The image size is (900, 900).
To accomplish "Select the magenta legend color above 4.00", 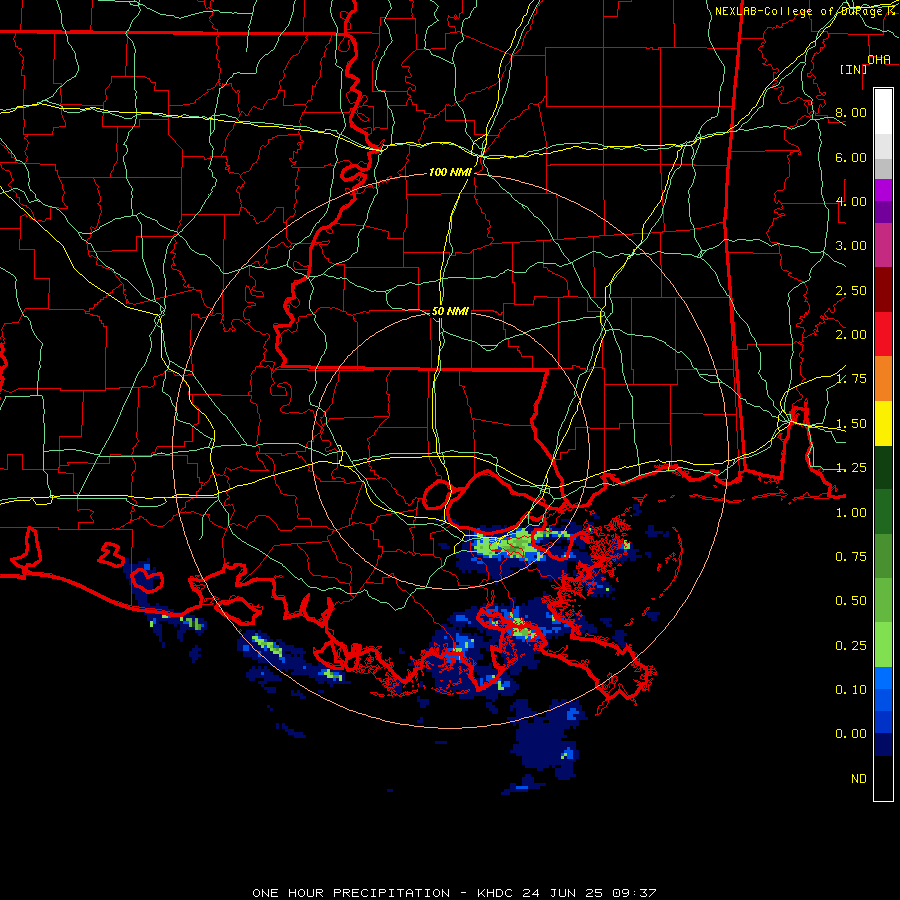I will [883, 190].
